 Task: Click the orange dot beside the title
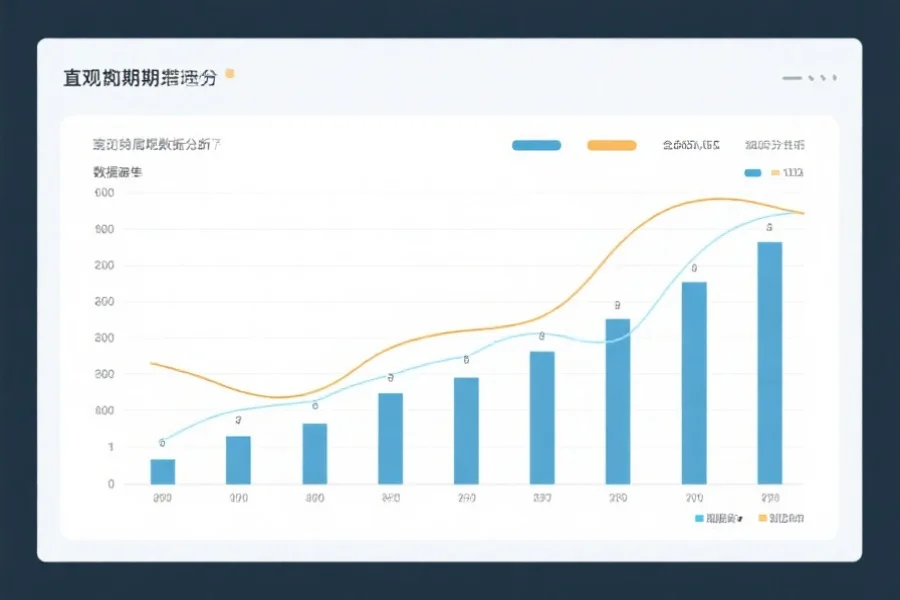click(230, 73)
